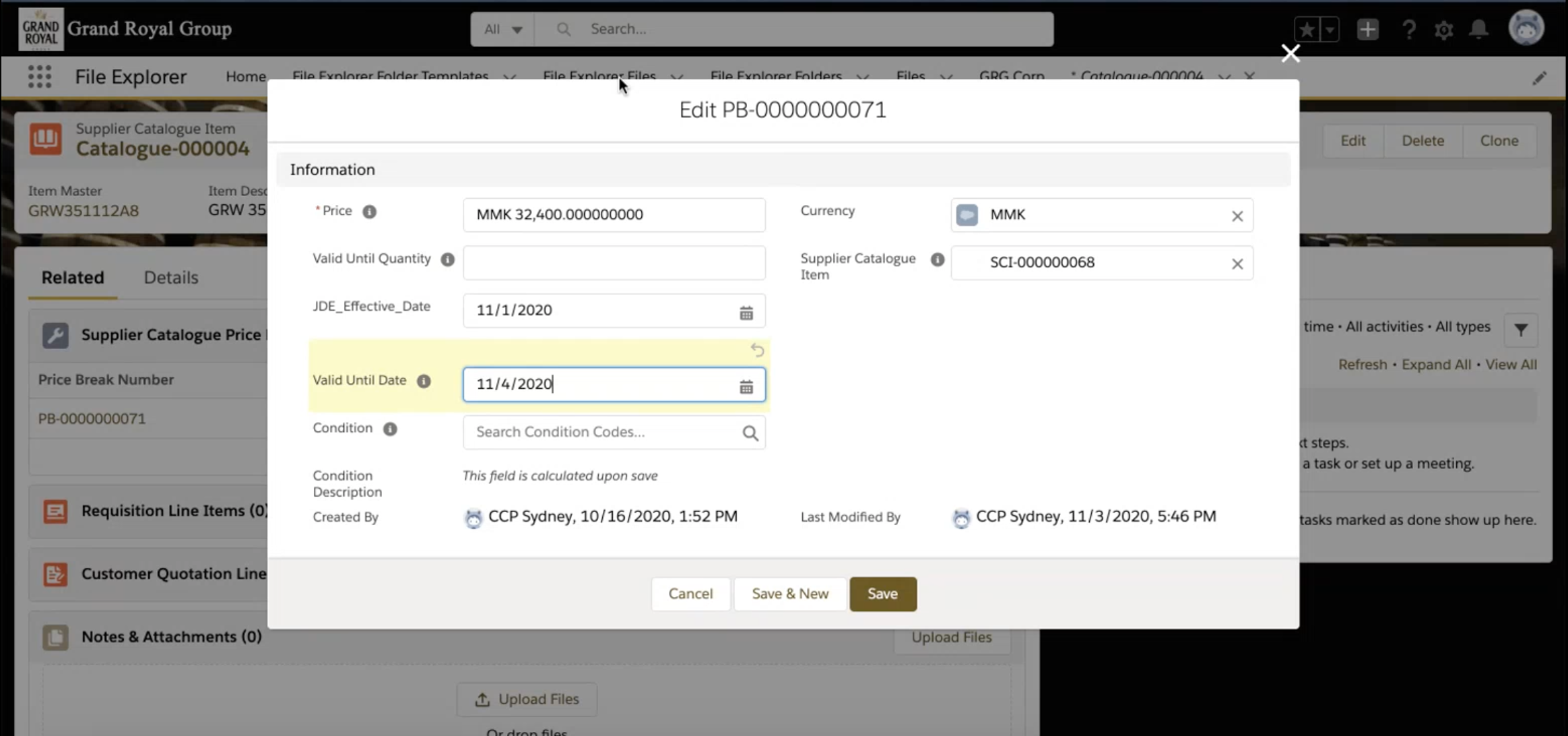Open the All search scope dropdown
The height and width of the screenshot is (736, 1568).
pos(502,30)
